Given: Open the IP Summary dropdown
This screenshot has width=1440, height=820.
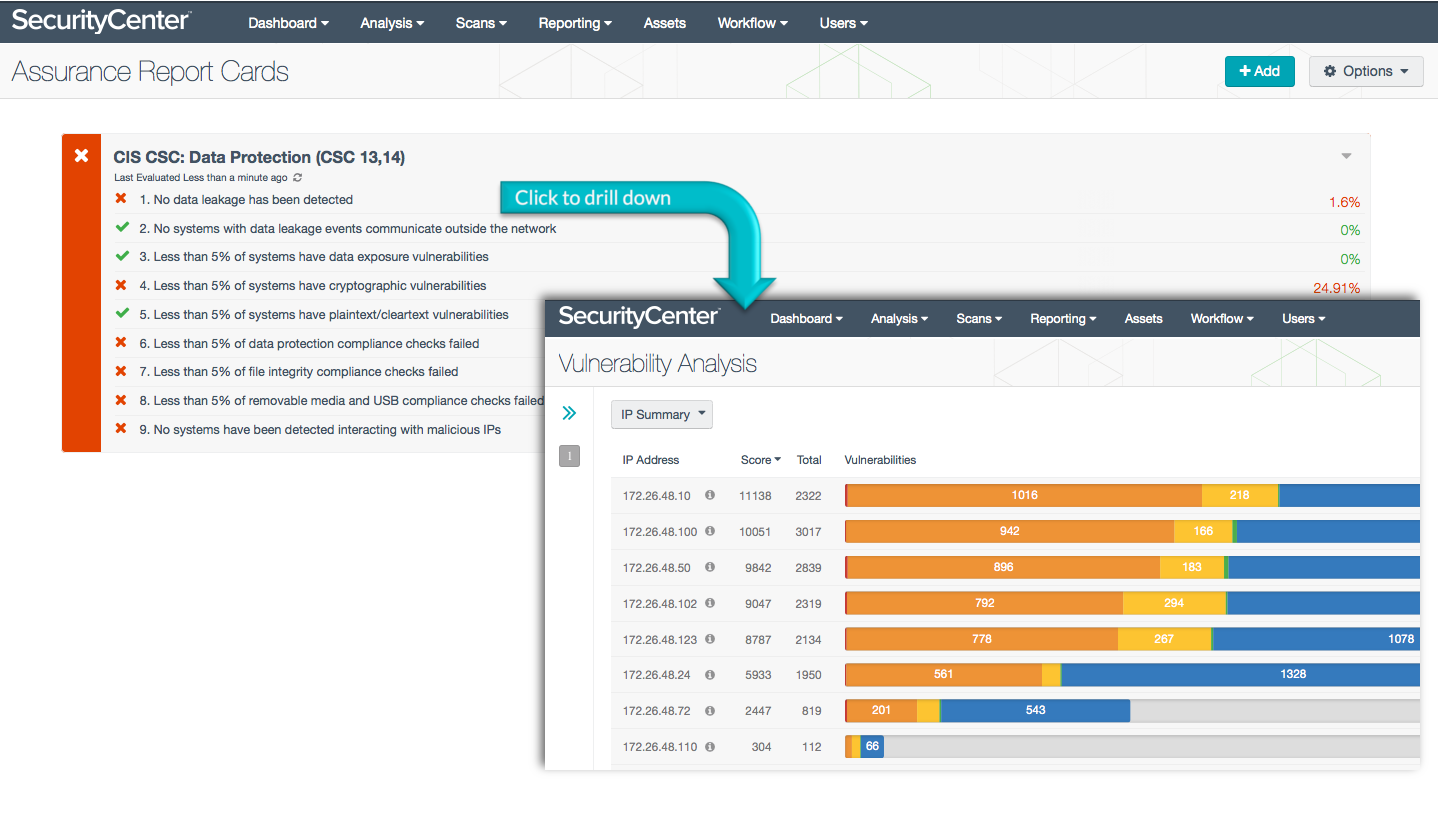Looking at the screenshot, I should (x=662, y=414).
